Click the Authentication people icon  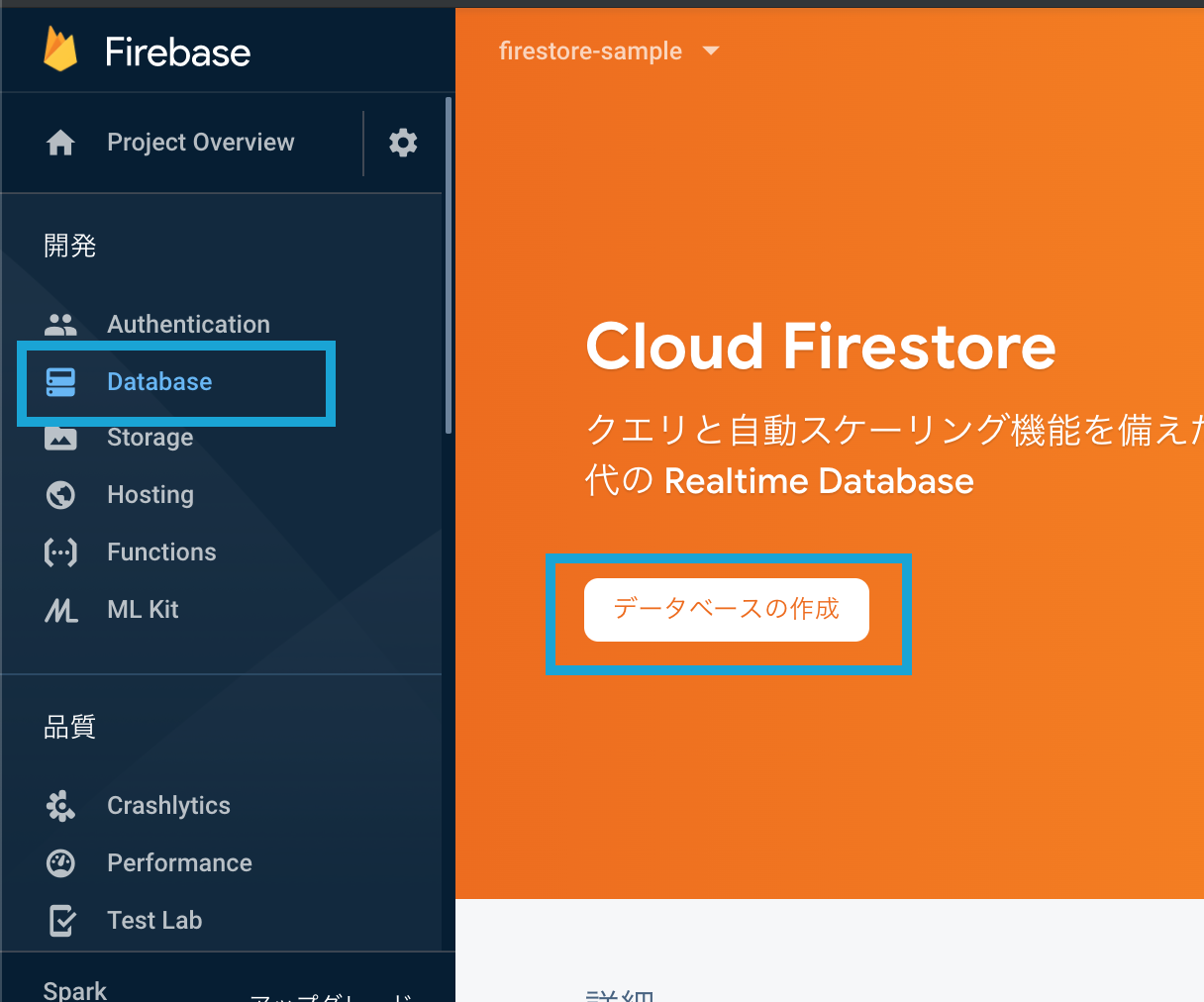[x=60, y=325]
